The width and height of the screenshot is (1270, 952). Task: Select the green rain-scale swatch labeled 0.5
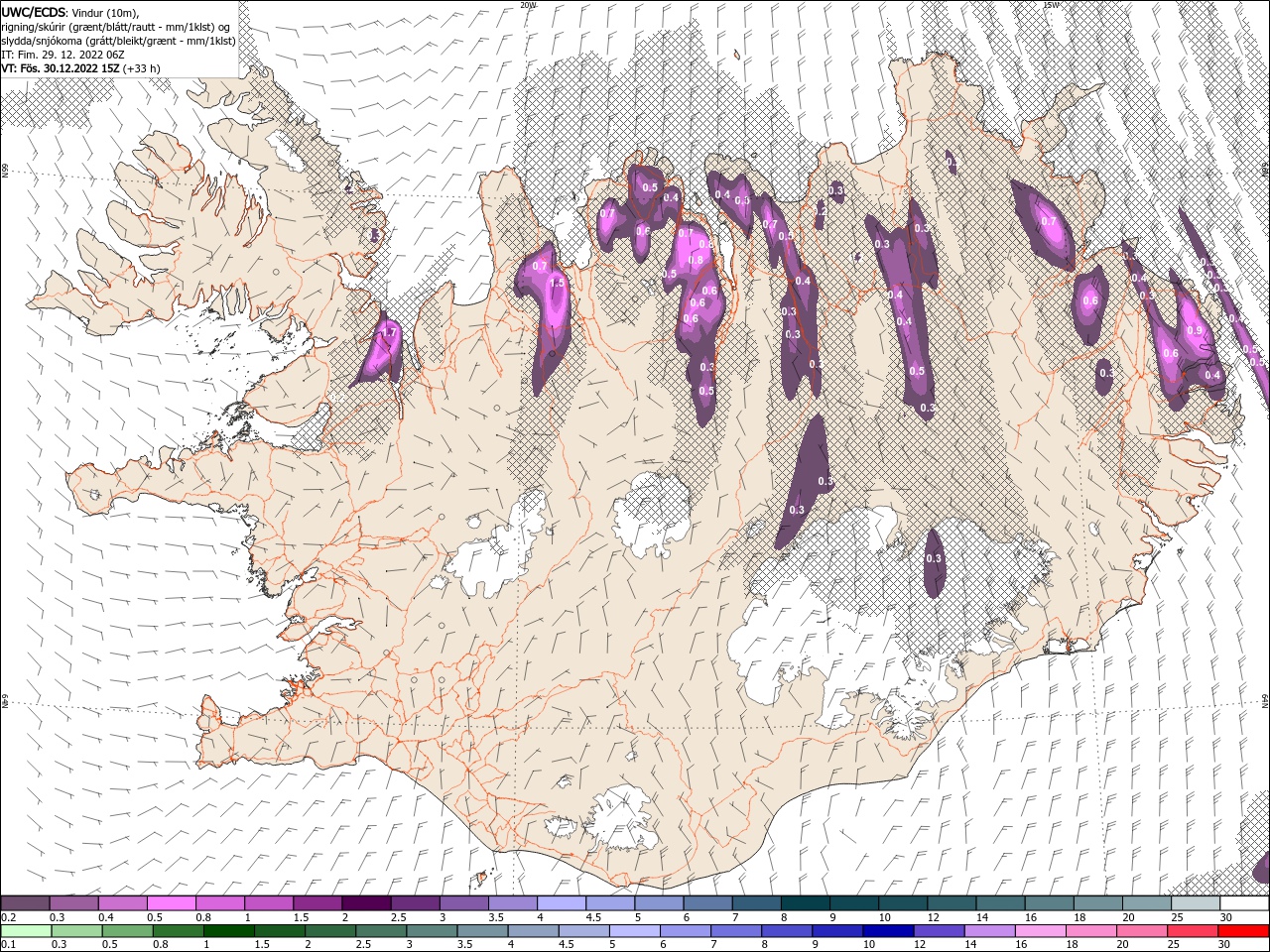(x=127, y=930)
